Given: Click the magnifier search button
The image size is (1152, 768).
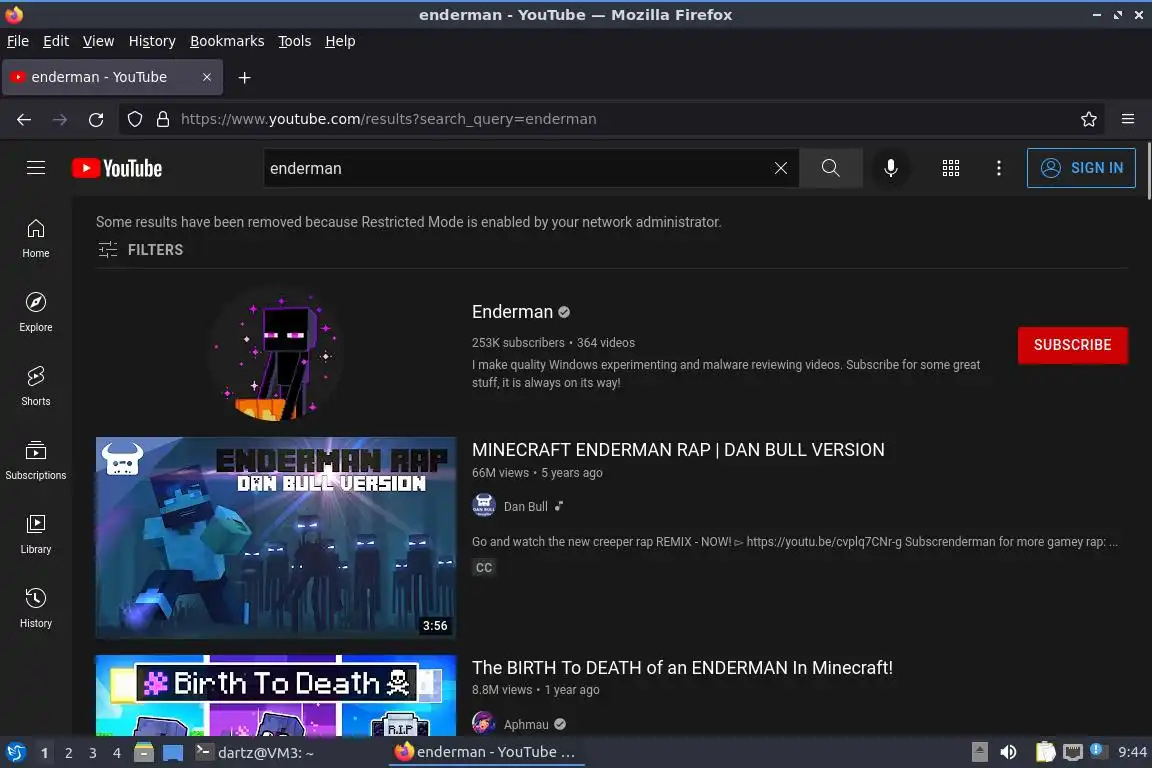Looking at the screenshot, I should (830, 168).
